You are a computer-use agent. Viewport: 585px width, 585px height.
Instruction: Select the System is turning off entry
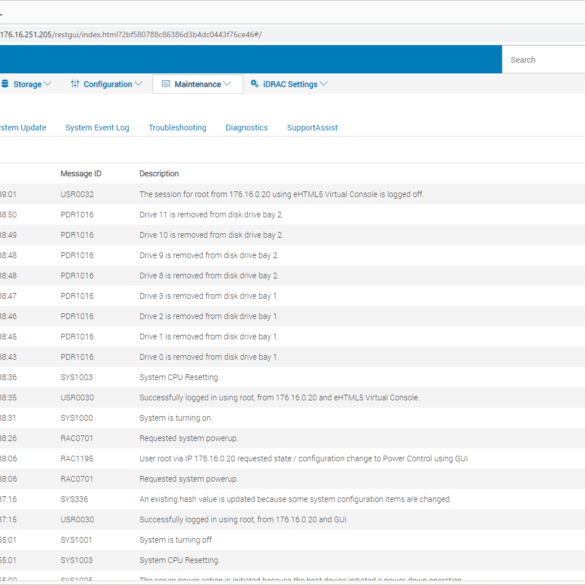[176, 540]
